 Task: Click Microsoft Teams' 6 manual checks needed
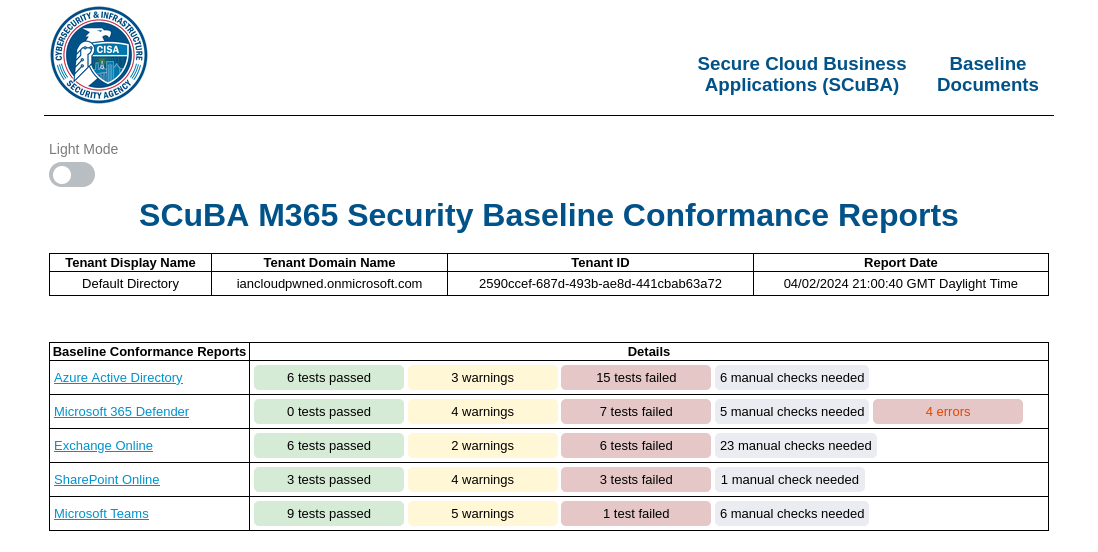[x=792, y=513]
